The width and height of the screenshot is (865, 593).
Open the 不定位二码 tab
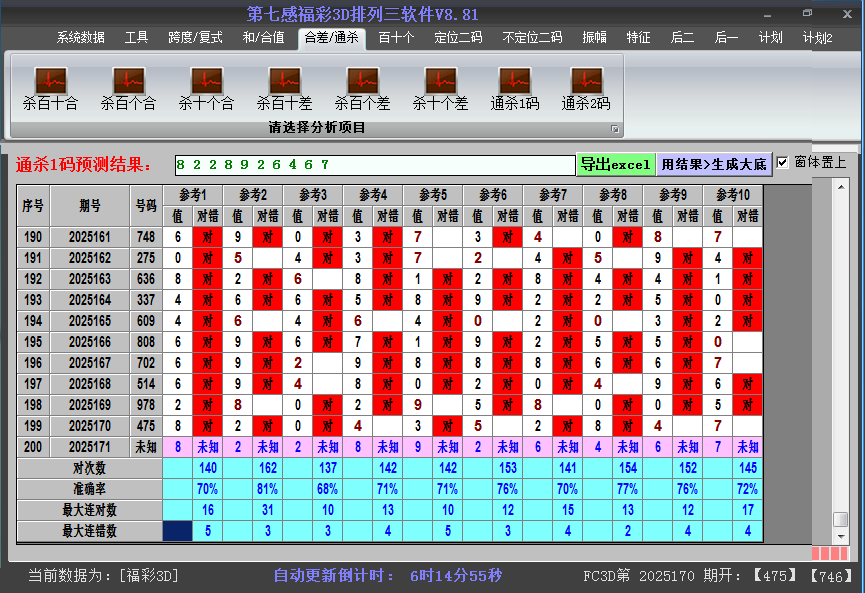(x=532, y=38)
